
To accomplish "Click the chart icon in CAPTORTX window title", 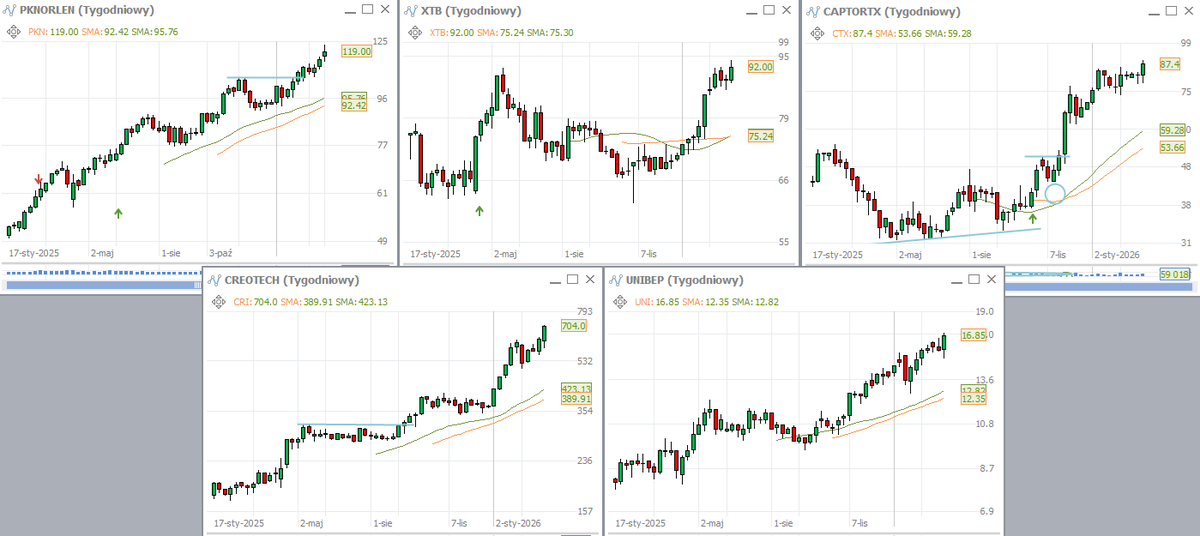I will (x=815, y=11).
